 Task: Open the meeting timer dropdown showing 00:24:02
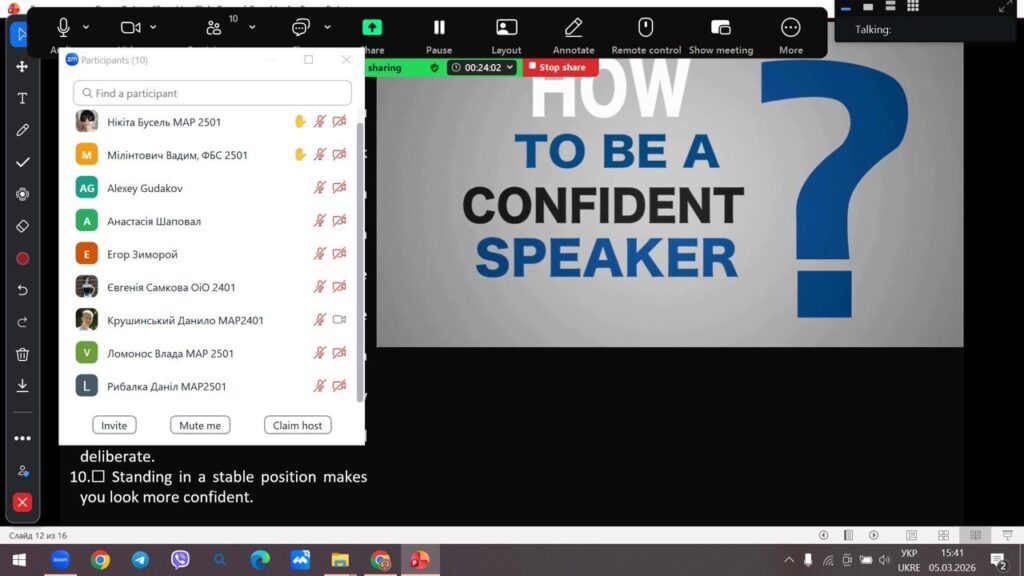(482, 67)
